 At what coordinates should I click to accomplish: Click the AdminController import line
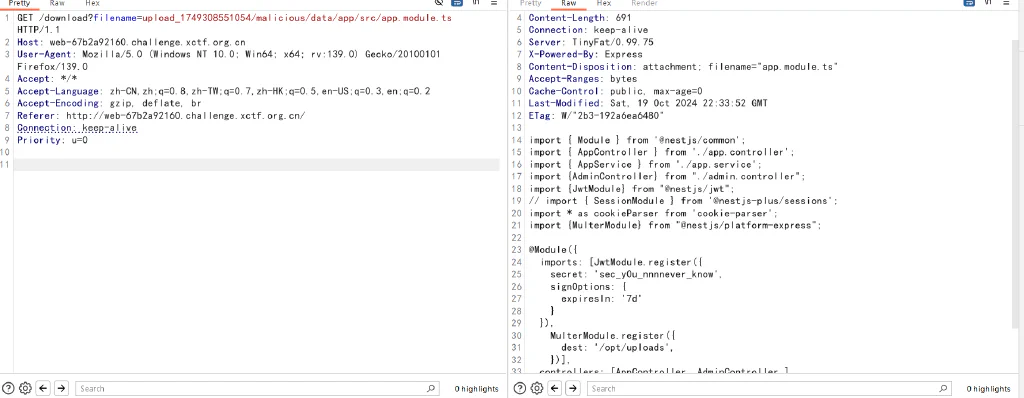(667, 177)
